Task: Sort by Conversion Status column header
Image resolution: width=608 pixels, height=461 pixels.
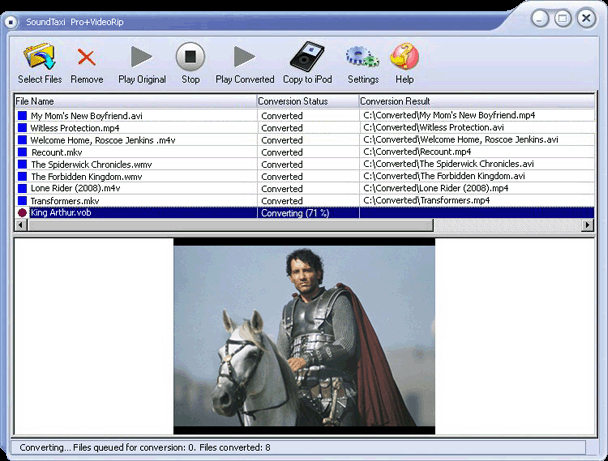Action: pos(308,101)
